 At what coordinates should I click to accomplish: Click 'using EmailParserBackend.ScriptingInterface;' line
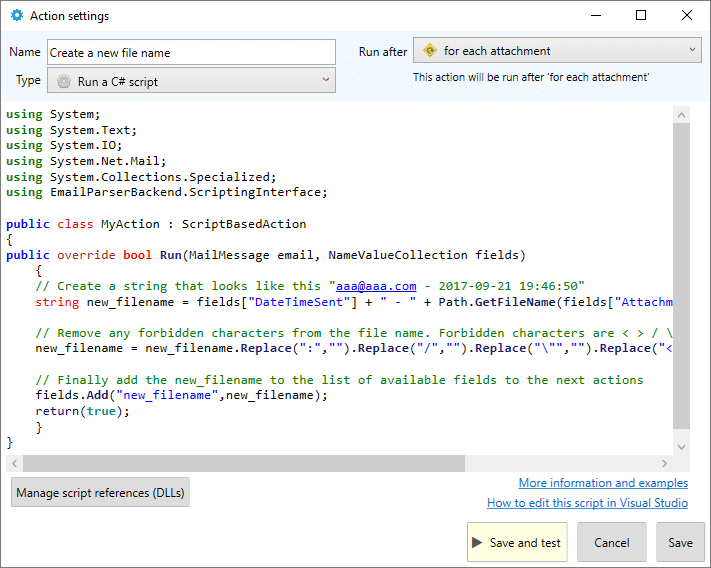pos(166,192)
